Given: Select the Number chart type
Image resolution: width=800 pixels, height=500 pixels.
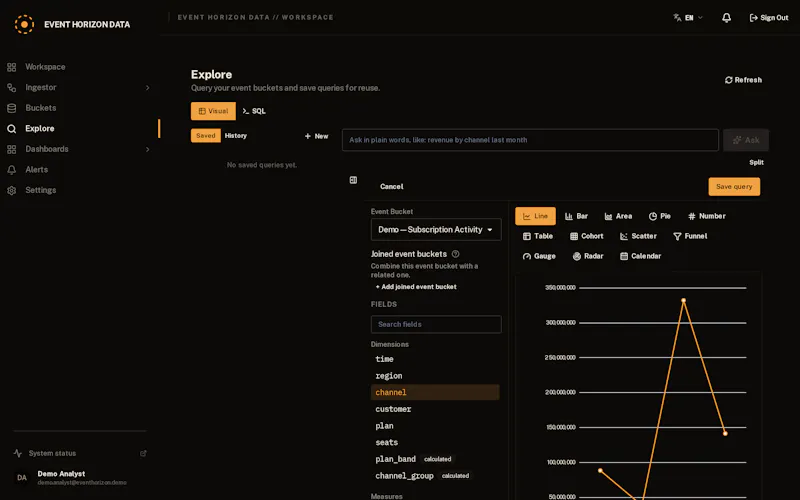Looking at the screenshot, I should click(x=707, y=216).
